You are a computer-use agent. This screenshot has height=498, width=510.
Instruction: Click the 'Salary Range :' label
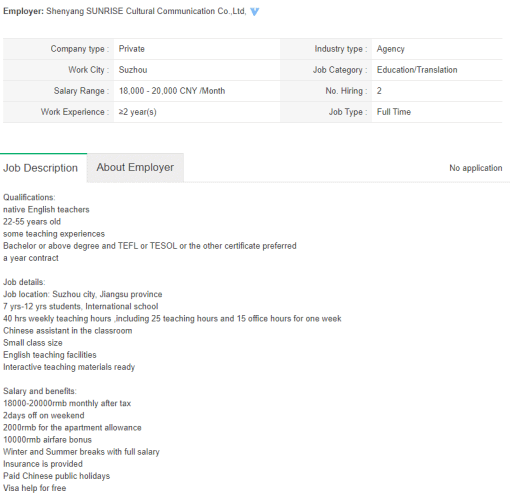pyautogui.click(x=81, y=91)
